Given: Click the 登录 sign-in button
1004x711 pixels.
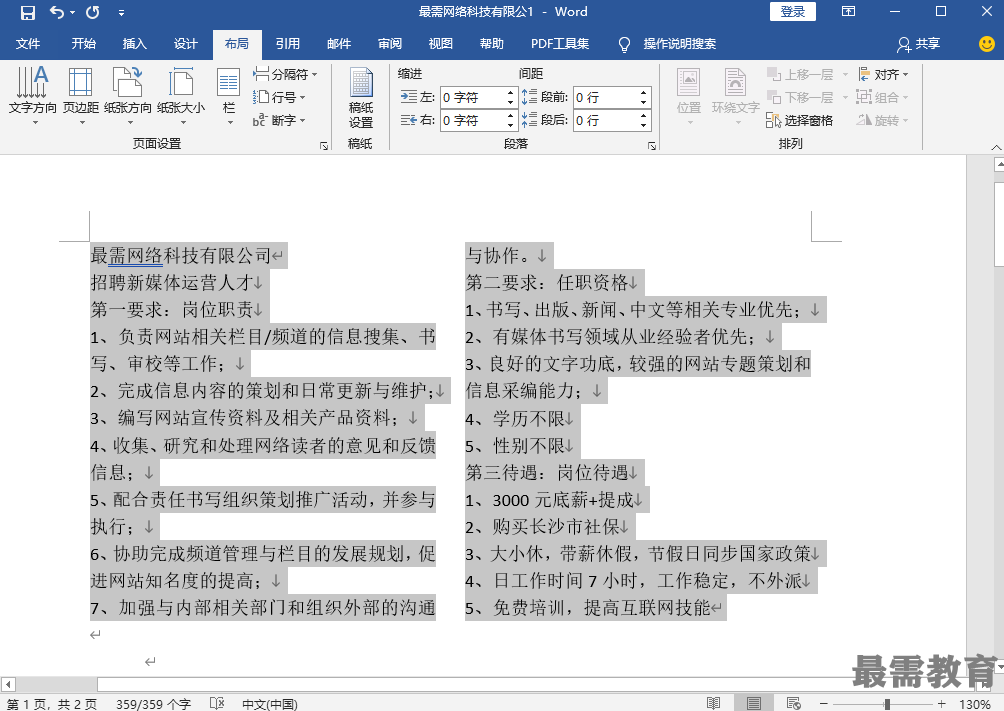Looking at the screenshot, I should click(x=793, y=12).
